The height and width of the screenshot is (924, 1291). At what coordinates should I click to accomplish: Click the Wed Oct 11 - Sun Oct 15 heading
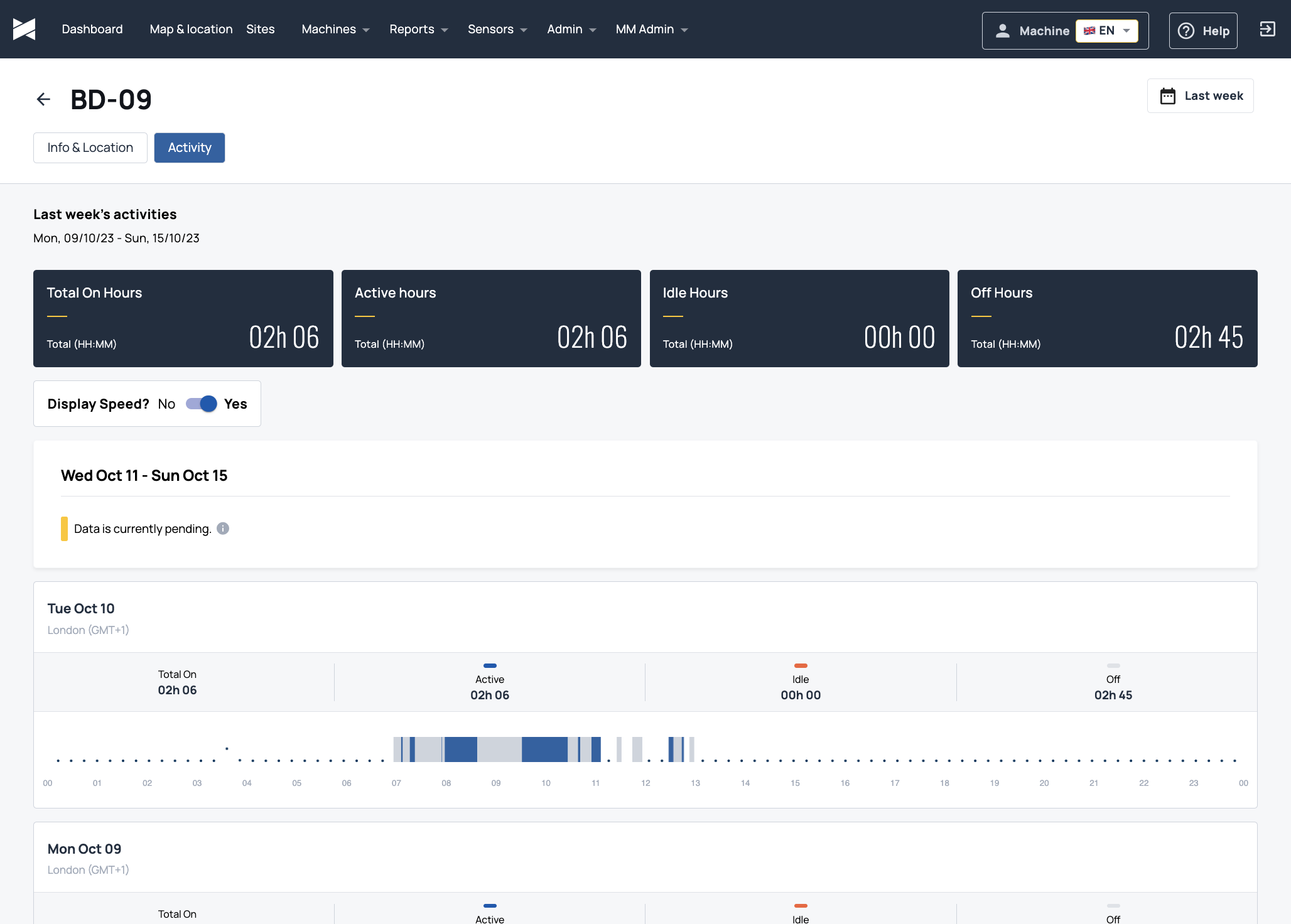(144, 475)
